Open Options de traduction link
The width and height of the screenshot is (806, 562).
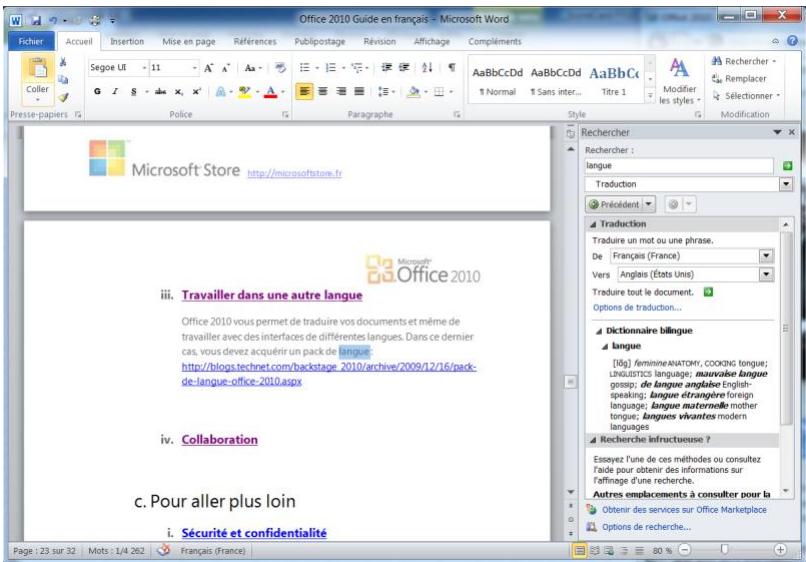point(637,307)
